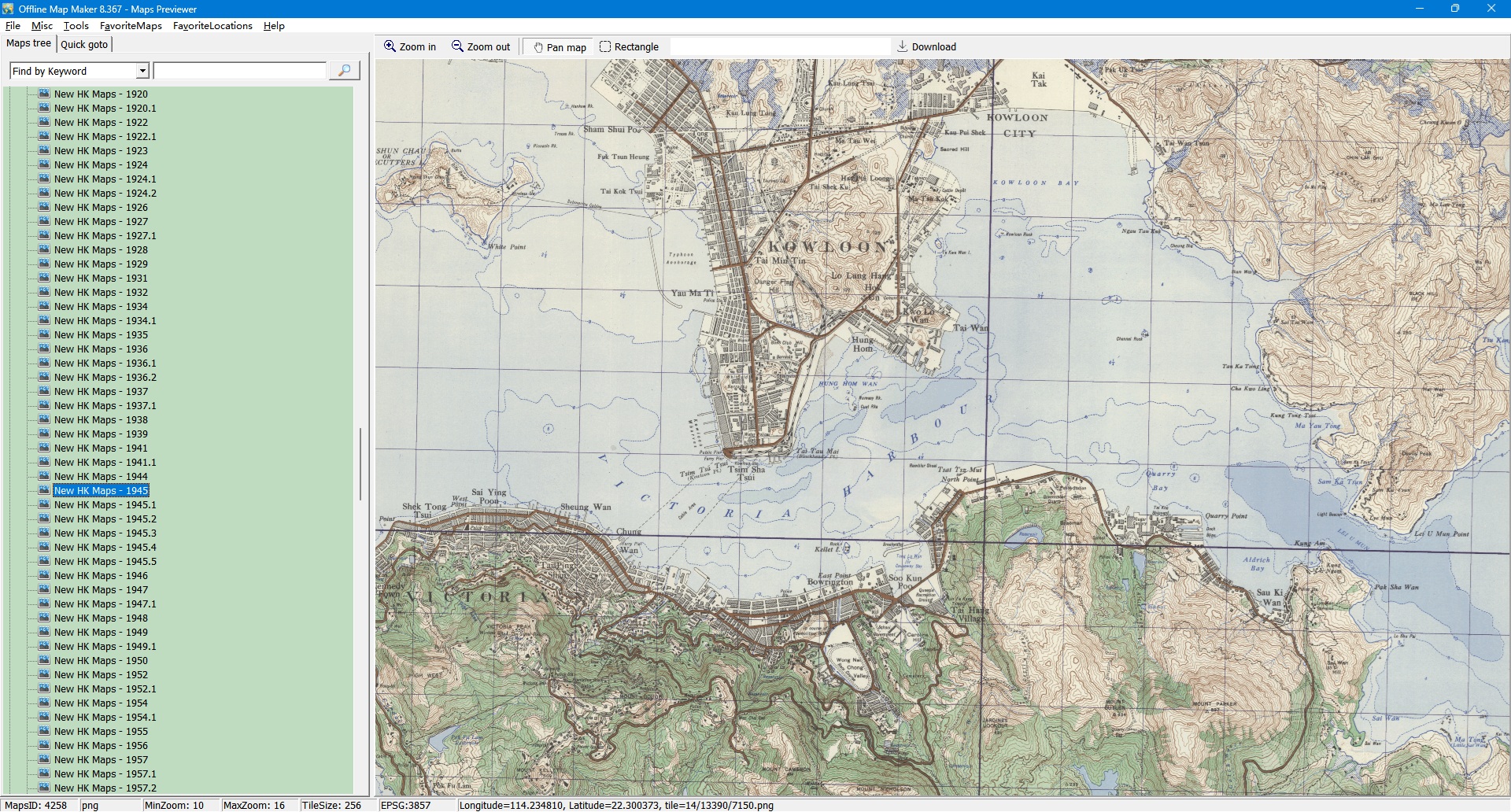Click the Zoom out magnifier icon
This screenshot has height=812, width=1511.
click(457, 46)
